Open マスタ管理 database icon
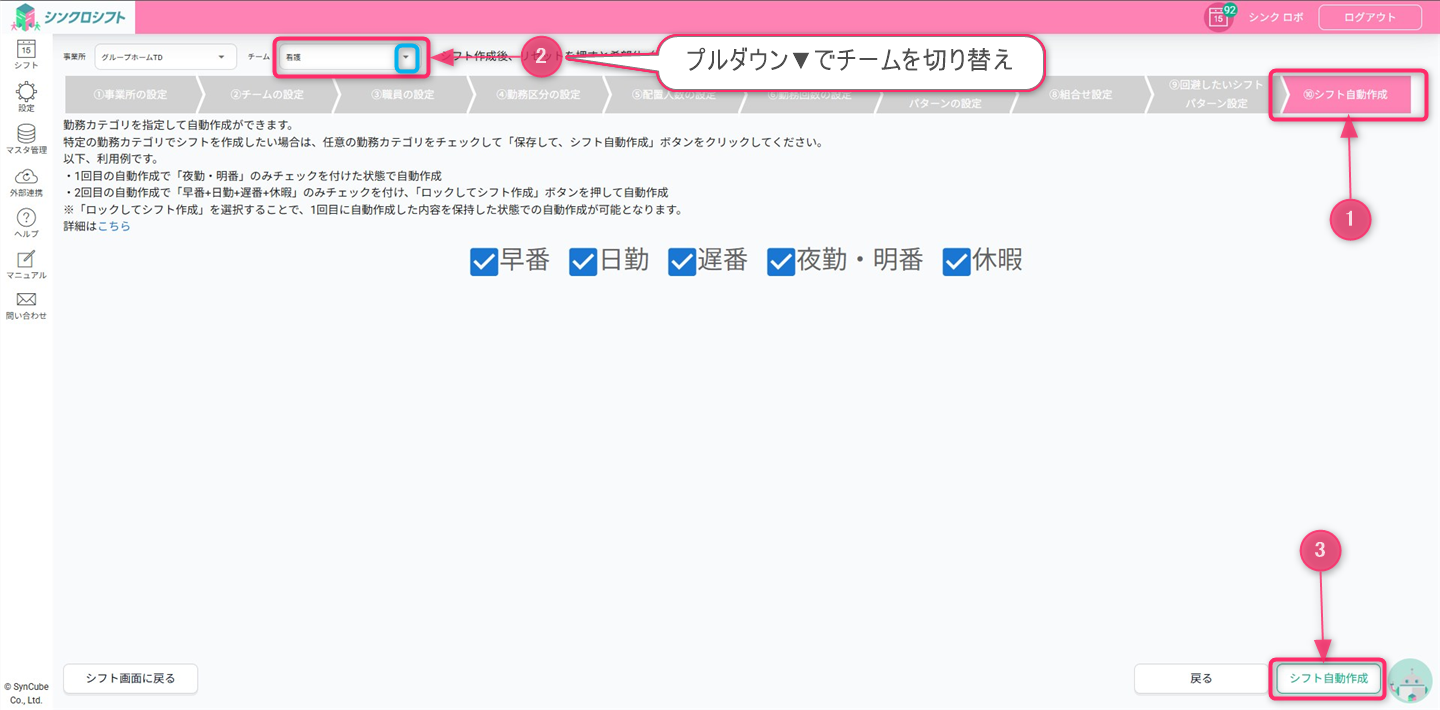The height and width of the screenshot is (710, 1440). pos(26,134)
